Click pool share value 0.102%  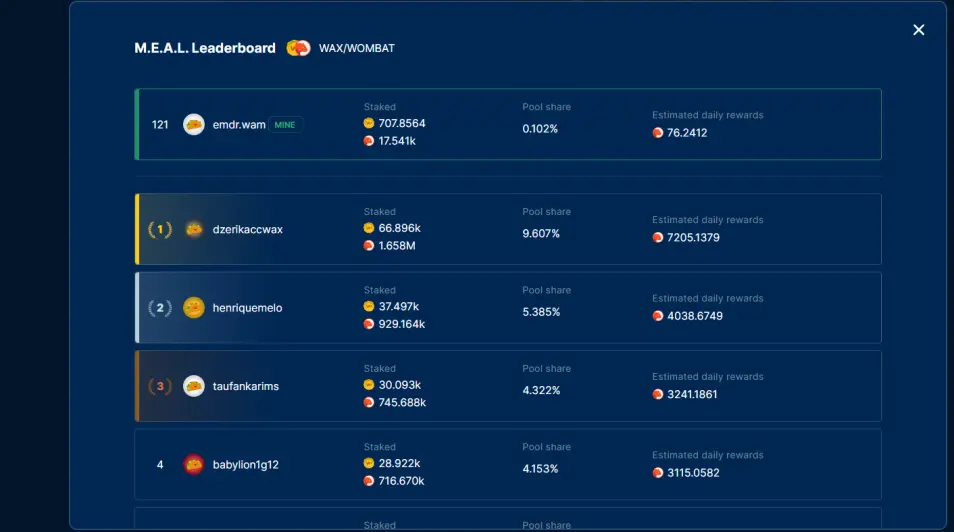click(540, 129)
